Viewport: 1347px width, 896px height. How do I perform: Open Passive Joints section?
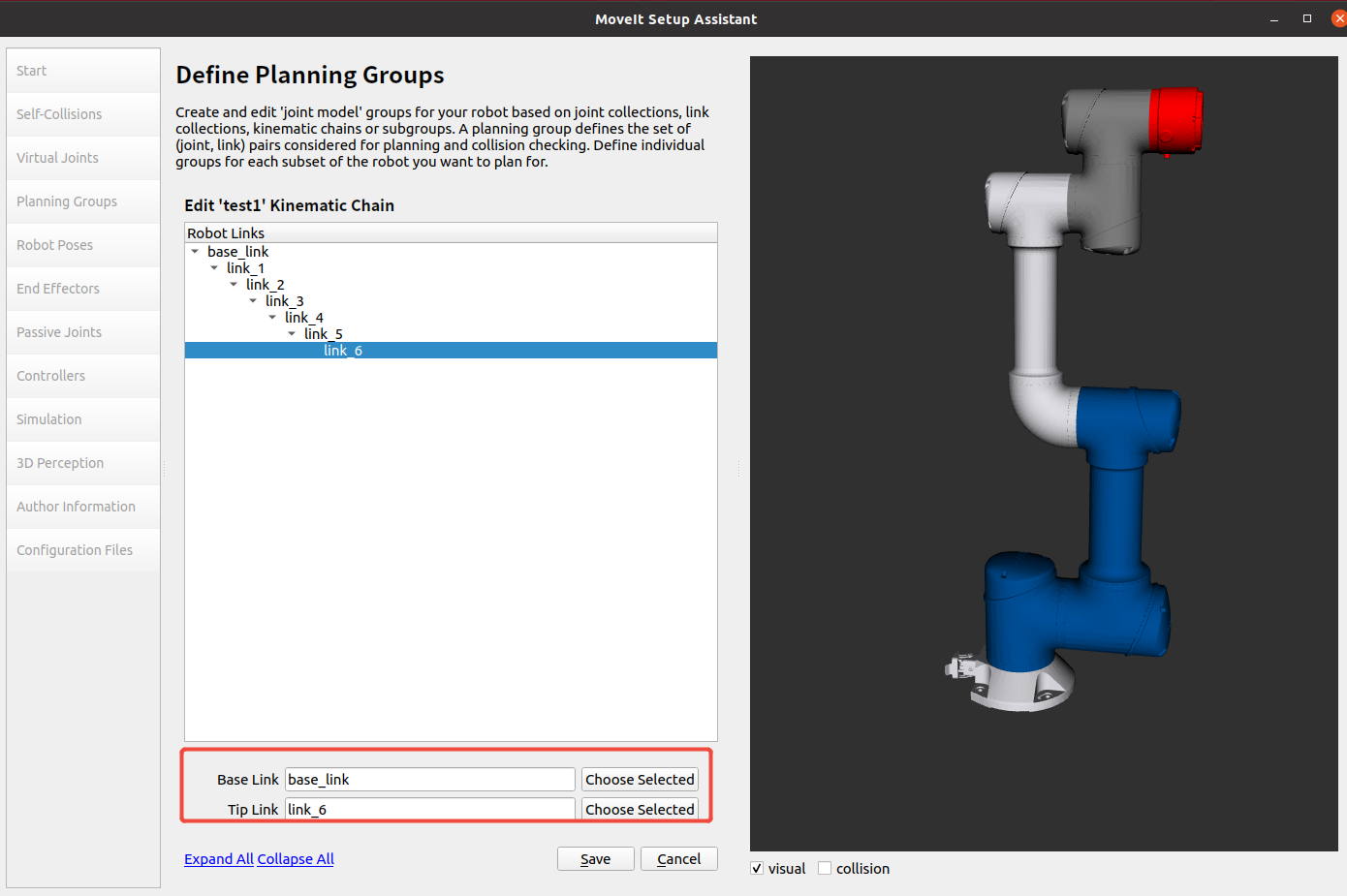point(83,332)
